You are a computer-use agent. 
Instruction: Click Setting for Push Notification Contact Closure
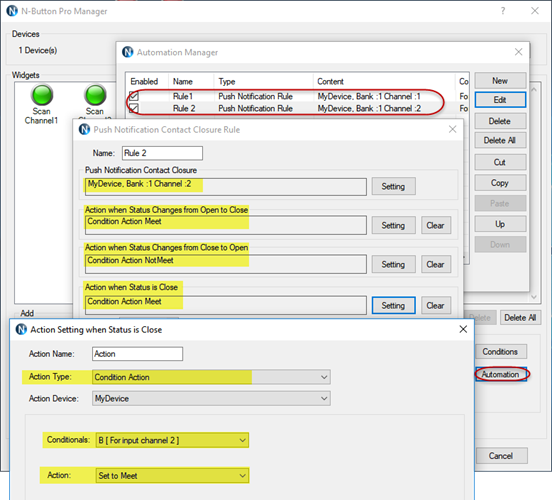(x=394, y=186)
